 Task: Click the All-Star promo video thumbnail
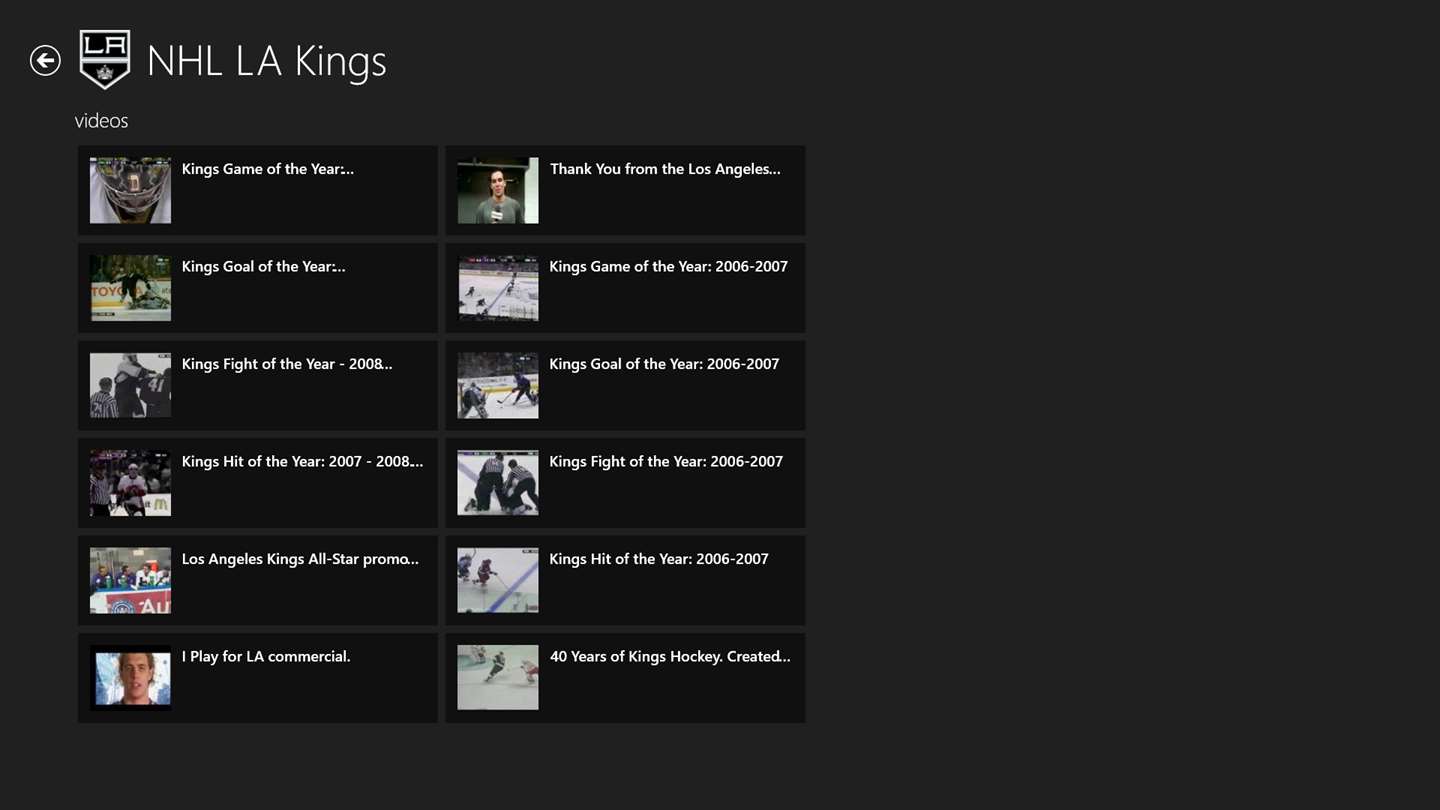pyautogui.click(x=130, y=580)
